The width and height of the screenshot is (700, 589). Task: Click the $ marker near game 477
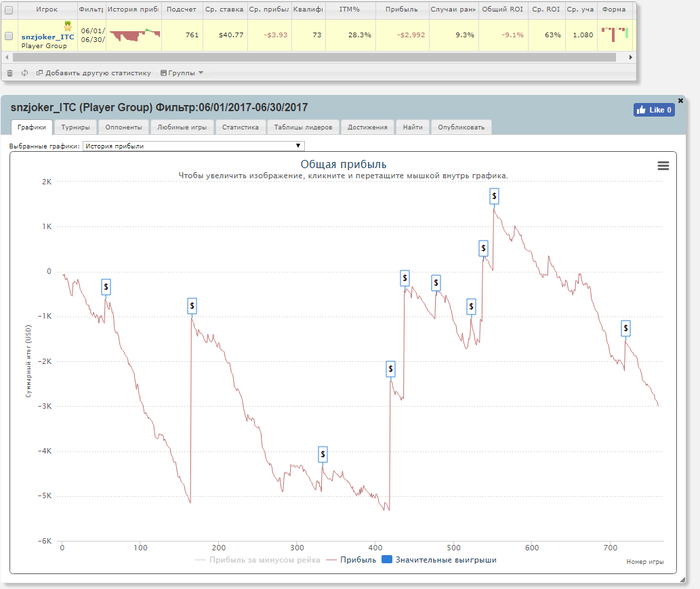pos(436,283)
